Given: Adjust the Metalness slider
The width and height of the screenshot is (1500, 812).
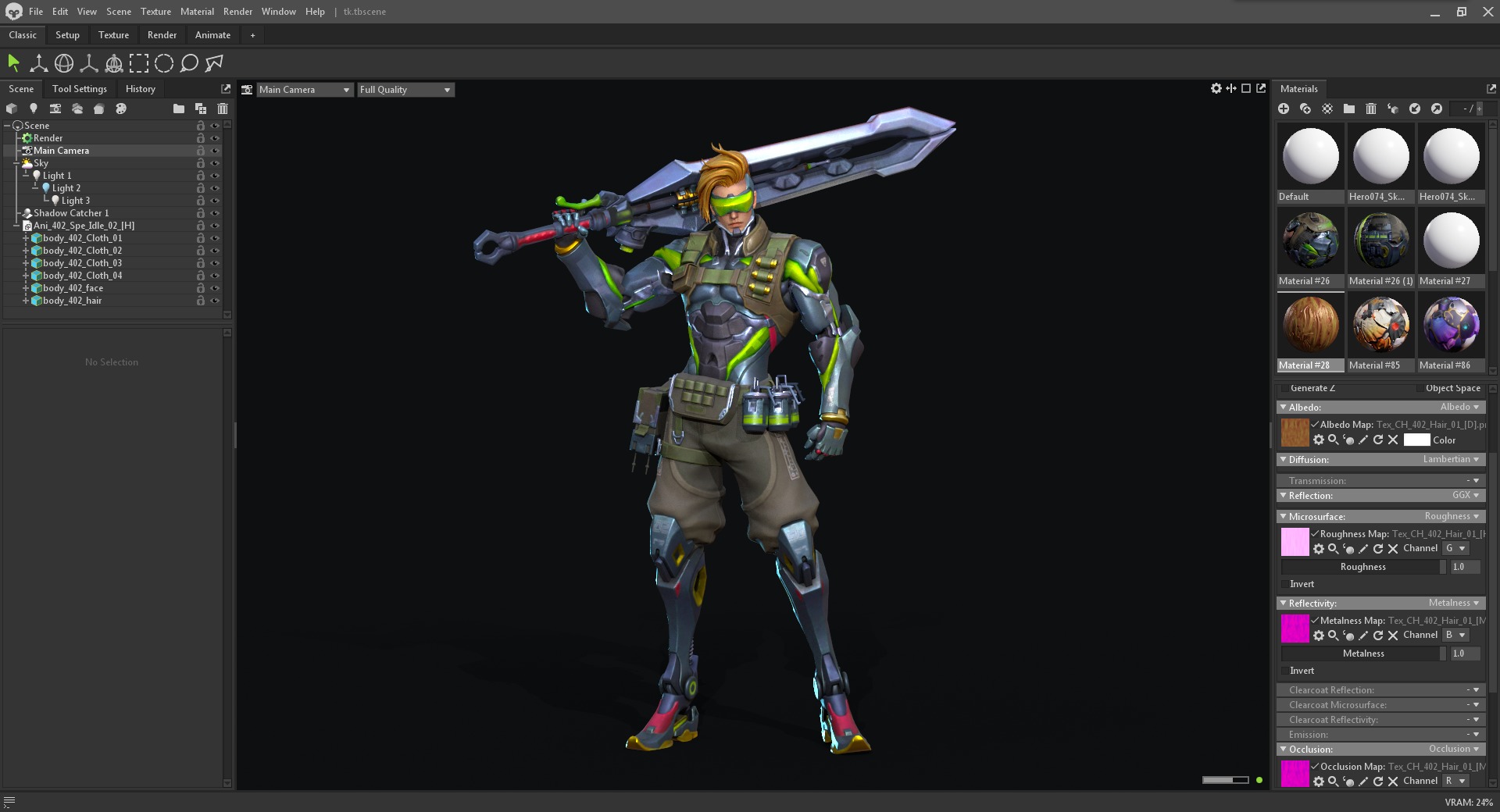Looking at the screenshot, I should 1363,654.
